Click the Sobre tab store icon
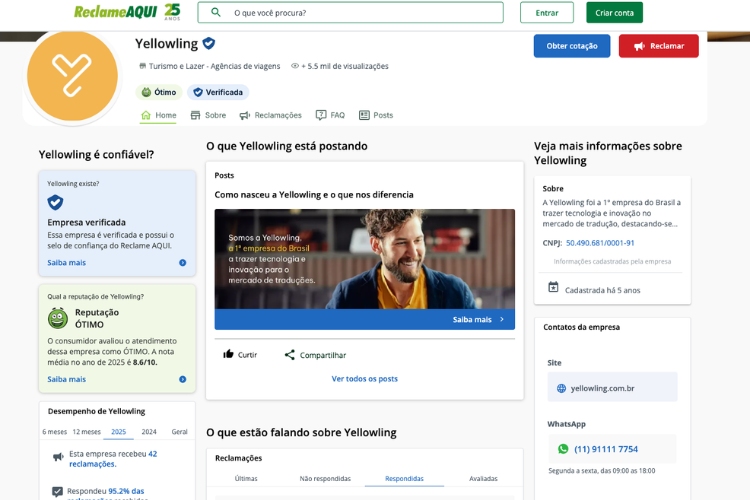This screenshot has height=500, width=750. tap(195, 115)
